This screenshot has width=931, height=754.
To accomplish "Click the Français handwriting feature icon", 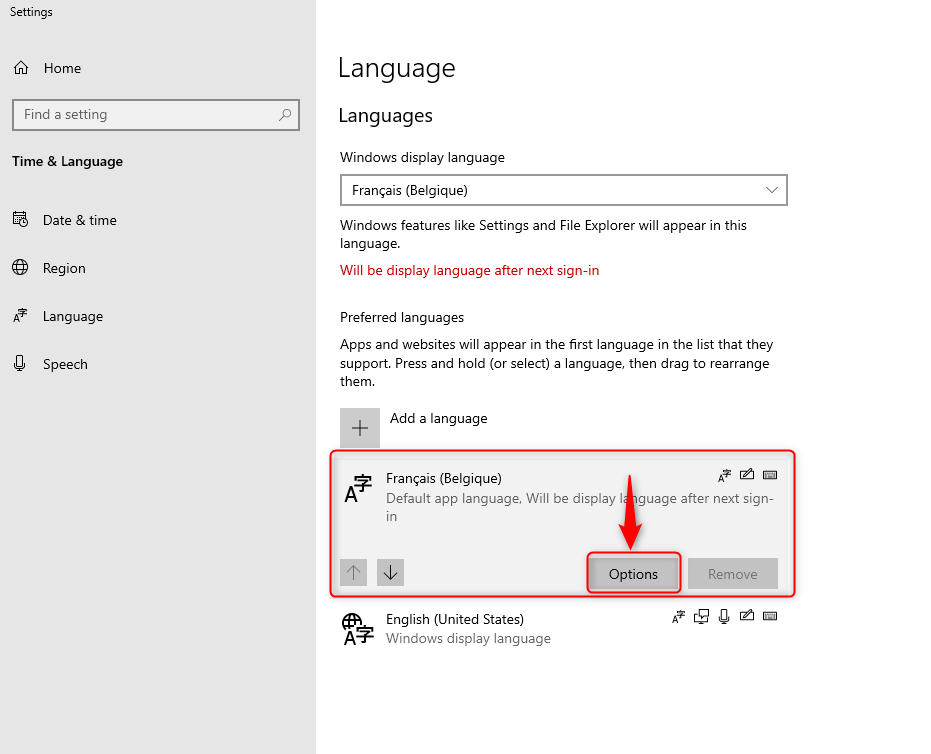I will pyautogui.click(x=747, y=474).
